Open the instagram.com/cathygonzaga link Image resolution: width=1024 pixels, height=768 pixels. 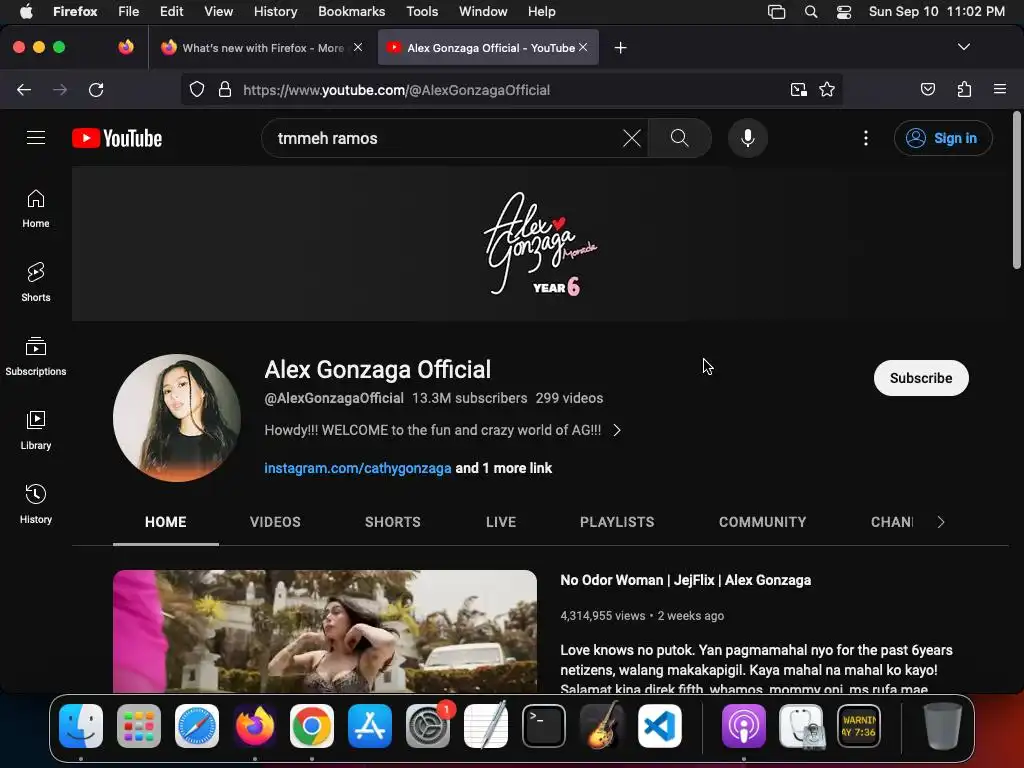tap(358, 468)
